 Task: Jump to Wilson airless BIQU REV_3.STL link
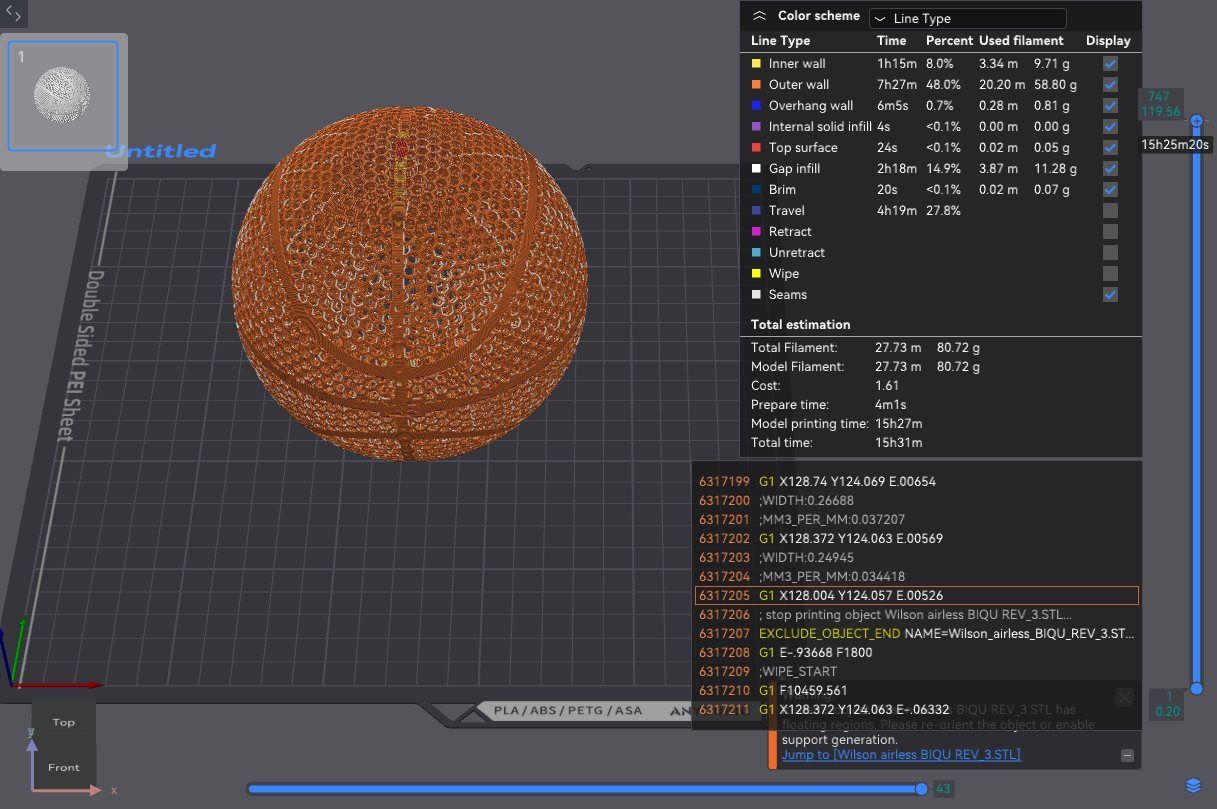pyautogui.click(x=901, y=754)
